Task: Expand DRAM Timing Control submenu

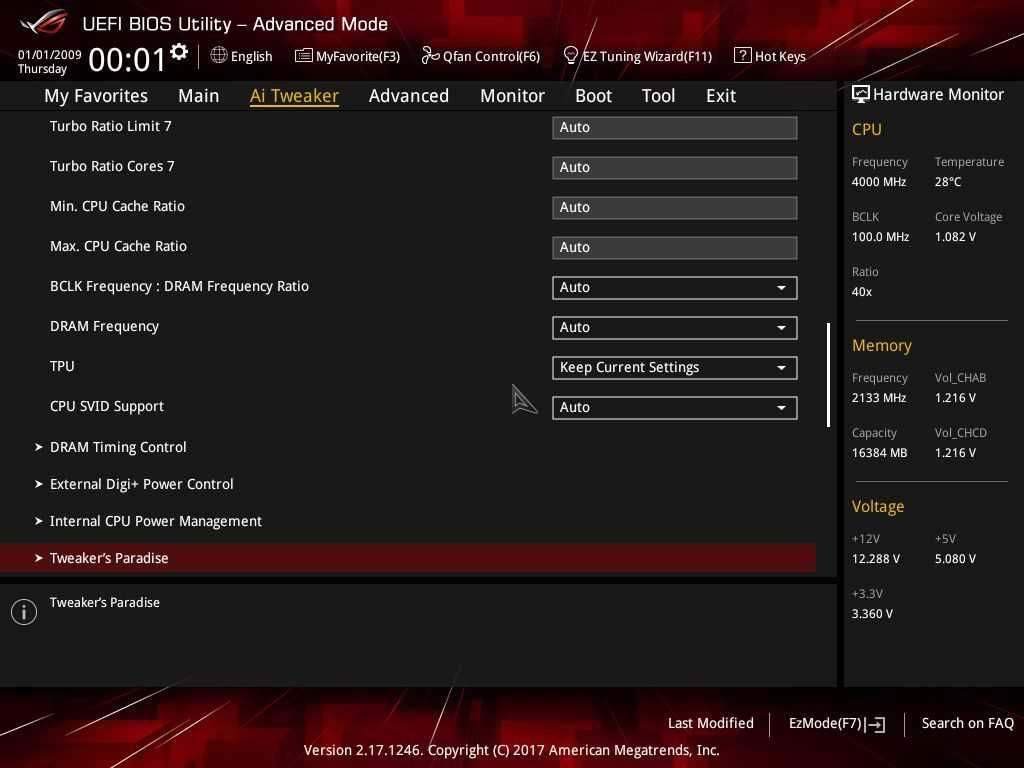Action: coord(118,447)
